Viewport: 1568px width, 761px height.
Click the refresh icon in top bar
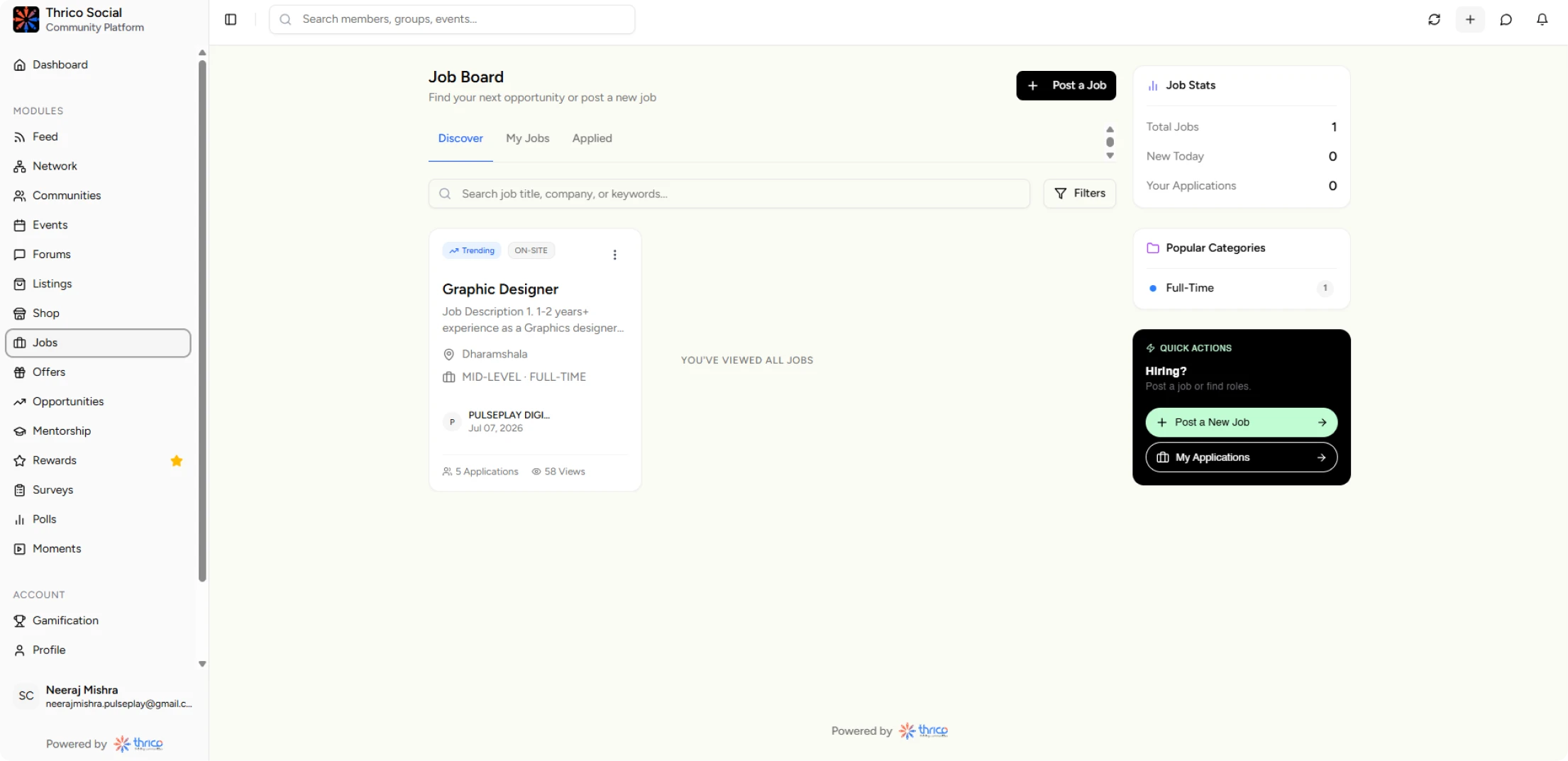click(1434, 19)
